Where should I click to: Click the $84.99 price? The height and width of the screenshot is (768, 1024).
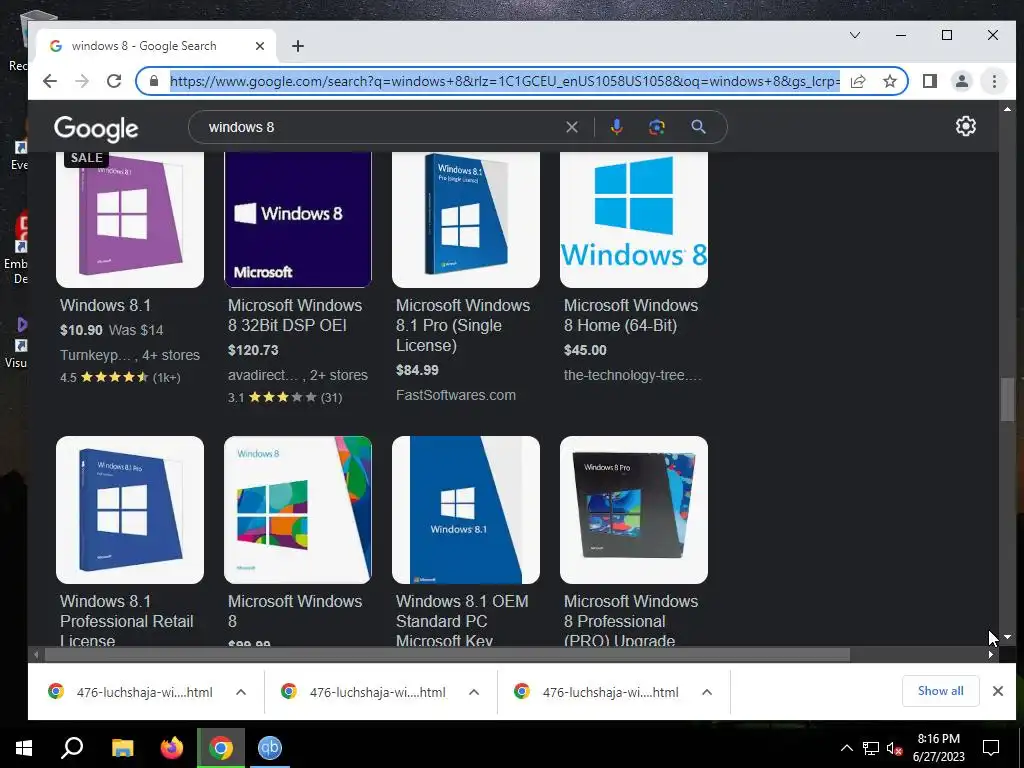[417, 370]
